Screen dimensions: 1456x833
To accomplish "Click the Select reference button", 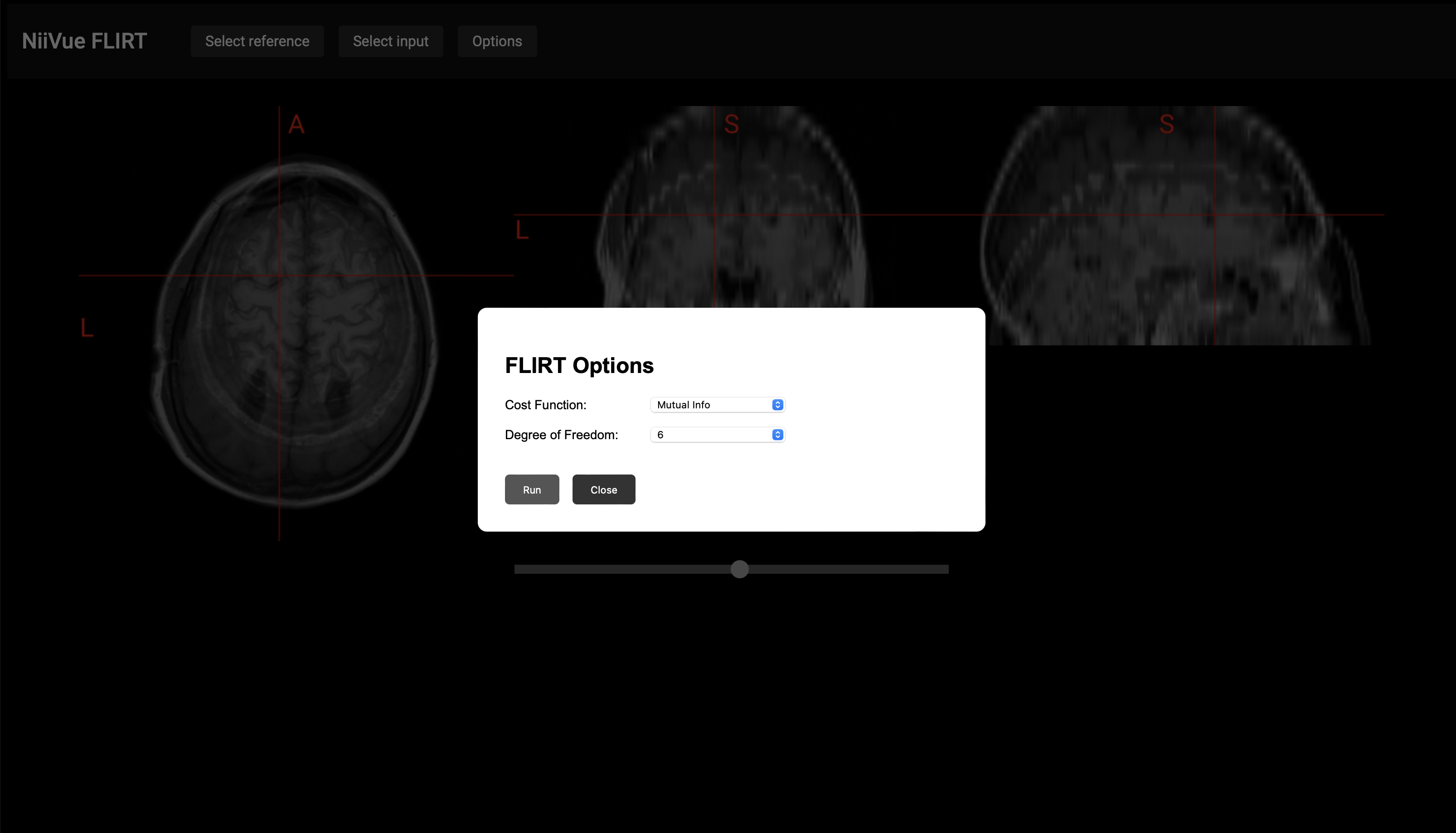I will point(257,41).
